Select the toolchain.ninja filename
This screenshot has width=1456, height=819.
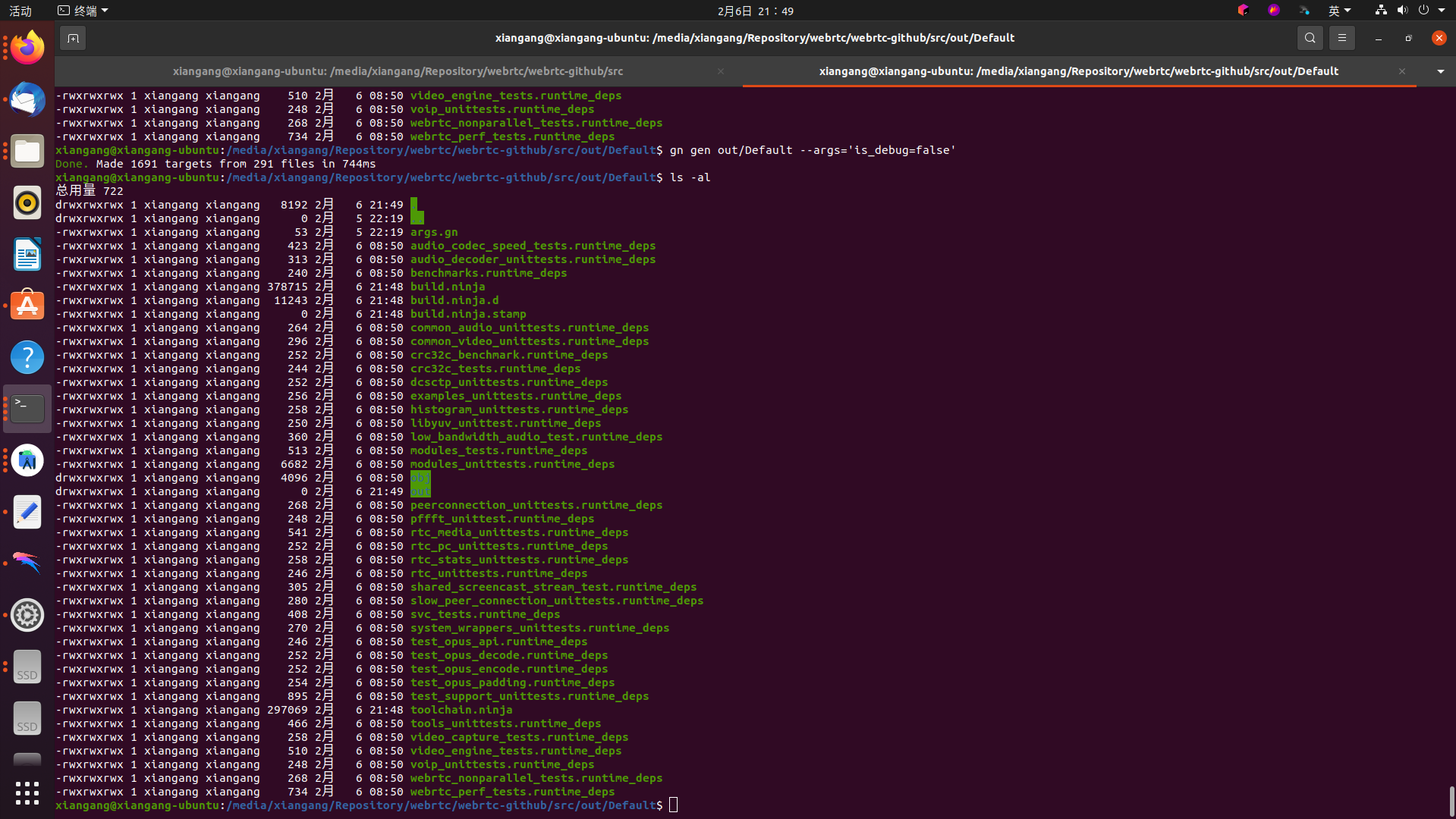461,710
